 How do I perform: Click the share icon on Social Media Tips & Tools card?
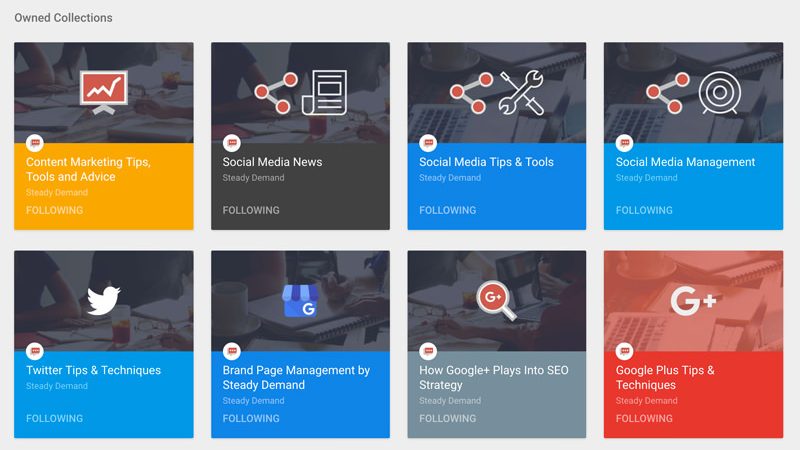[x=471, y=93]
